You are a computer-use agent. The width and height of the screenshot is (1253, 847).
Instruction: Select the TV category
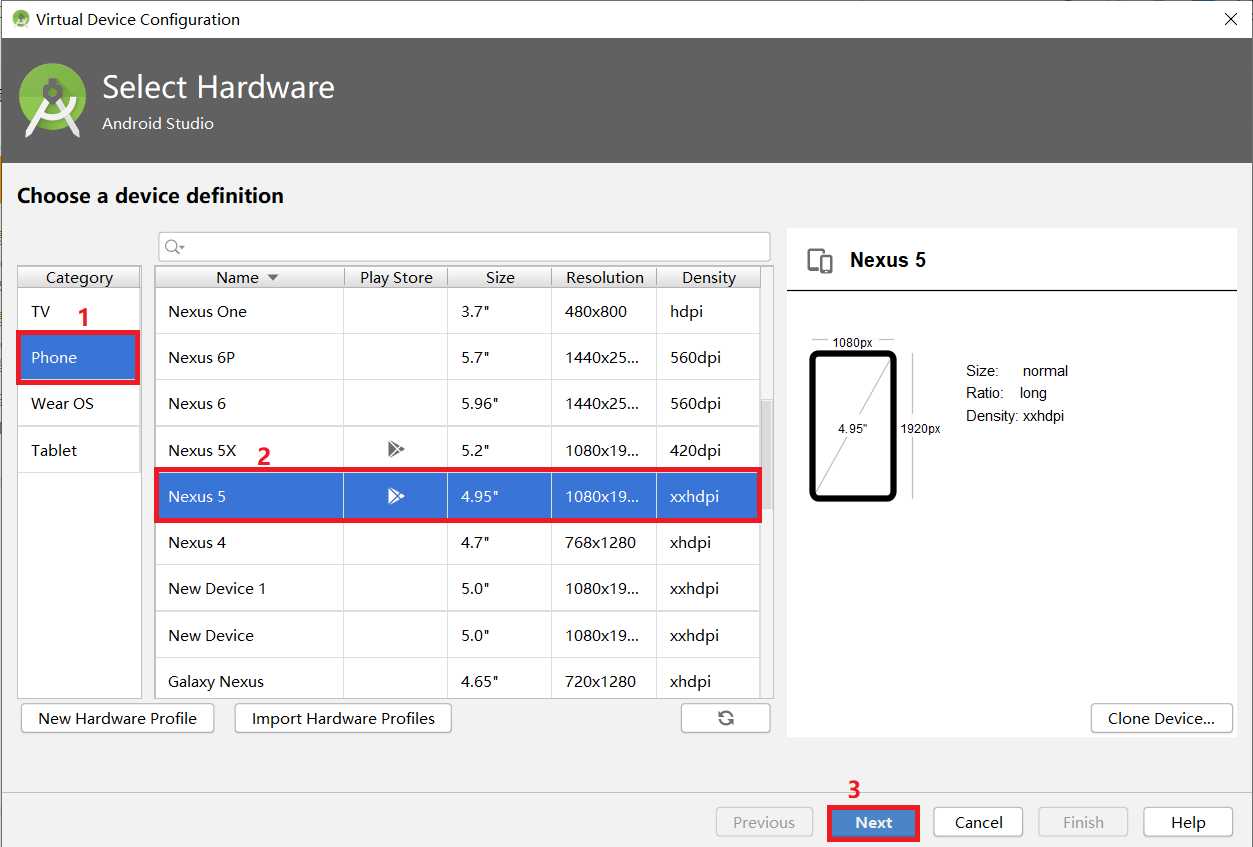(79, 312)
